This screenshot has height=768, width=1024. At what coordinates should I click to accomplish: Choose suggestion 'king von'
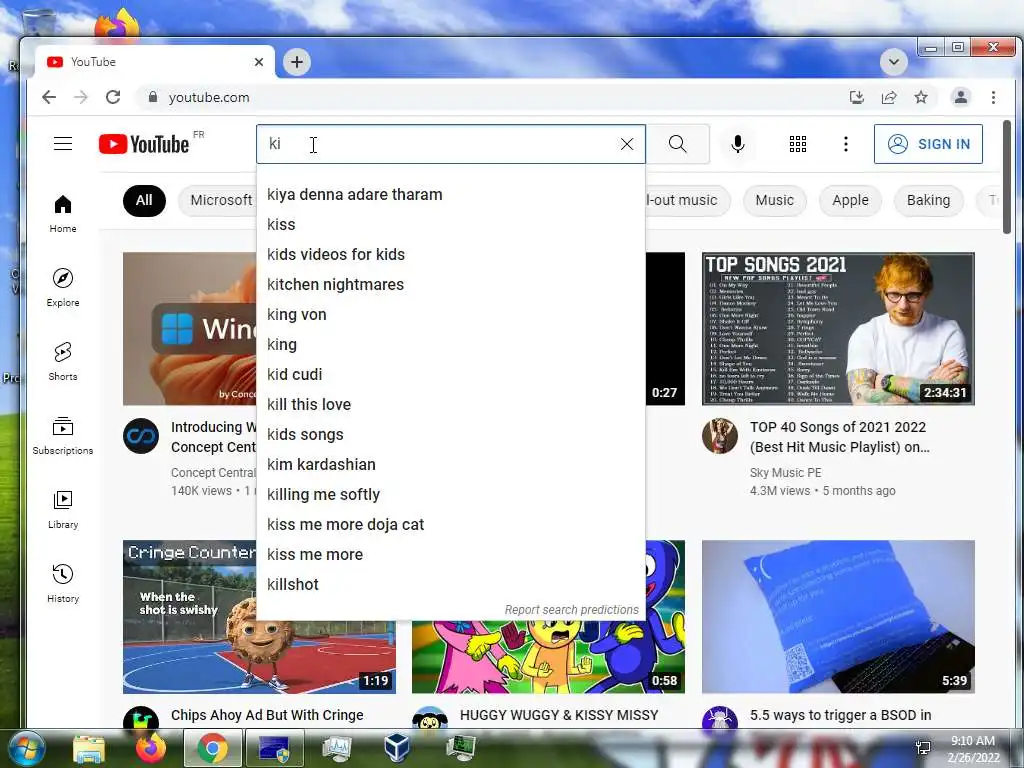coord(451,315)
